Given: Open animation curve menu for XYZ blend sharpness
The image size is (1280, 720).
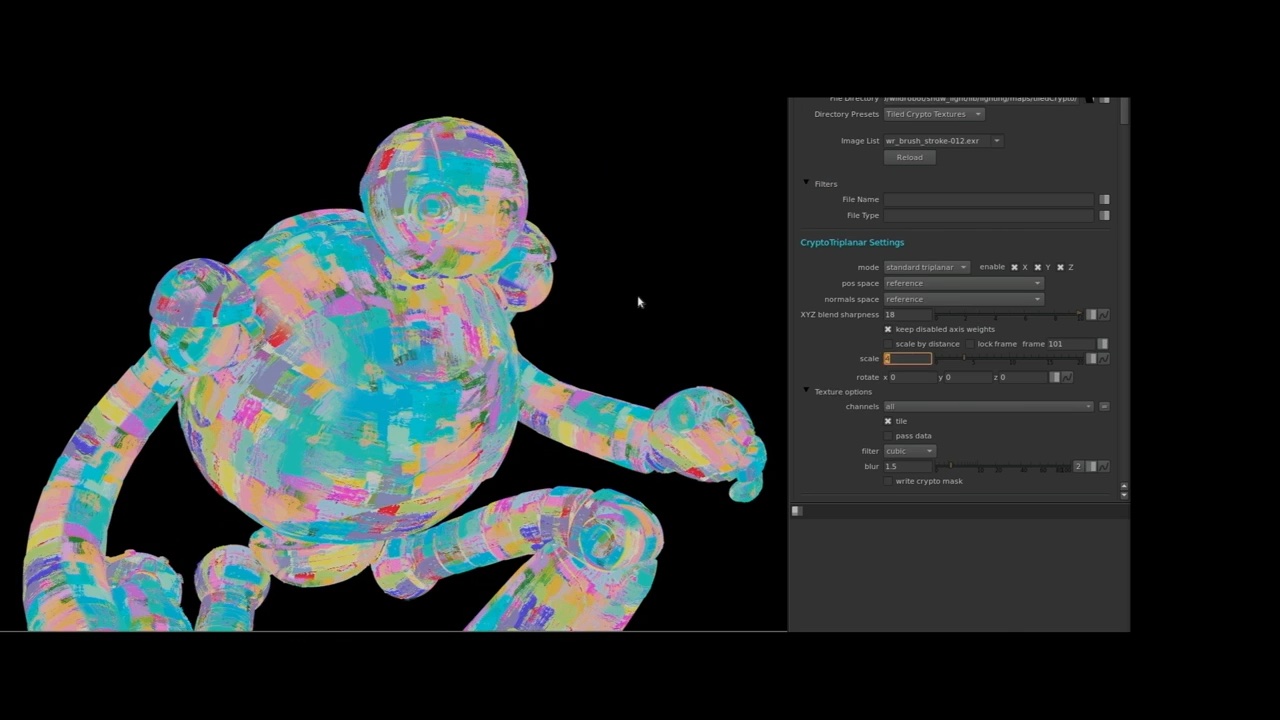Looking at the screenshot, I should click(1103, 315).
